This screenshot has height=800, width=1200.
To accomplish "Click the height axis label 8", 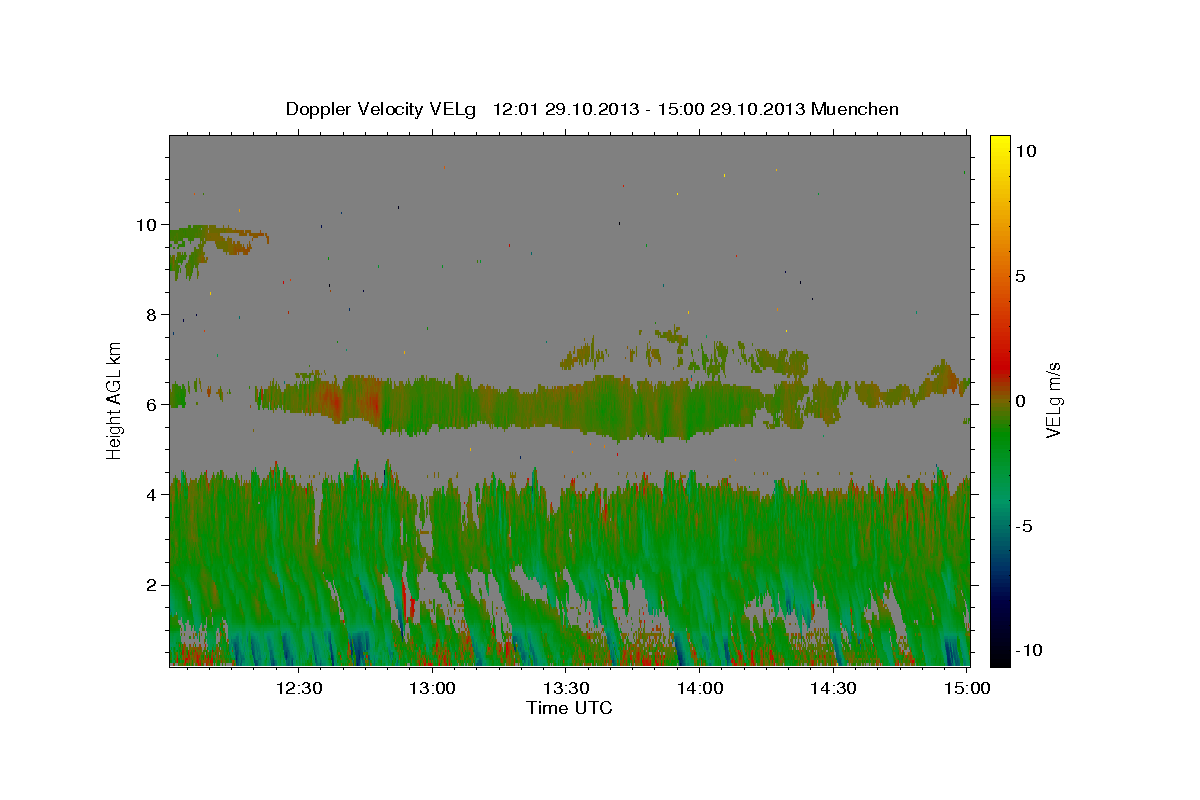I will tap(152, 315).
